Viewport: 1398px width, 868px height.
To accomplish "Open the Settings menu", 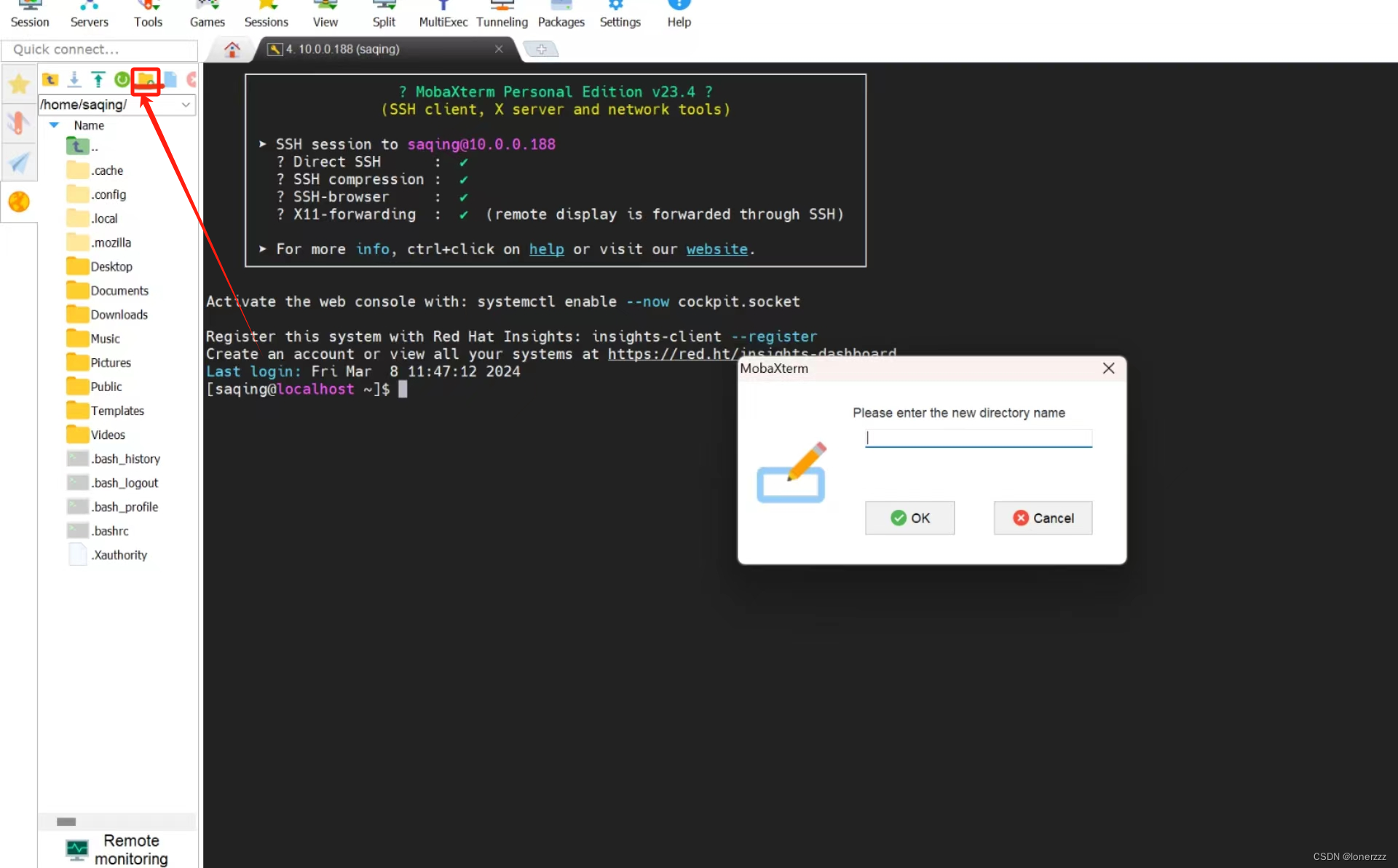I will click(x=620, y=13).
